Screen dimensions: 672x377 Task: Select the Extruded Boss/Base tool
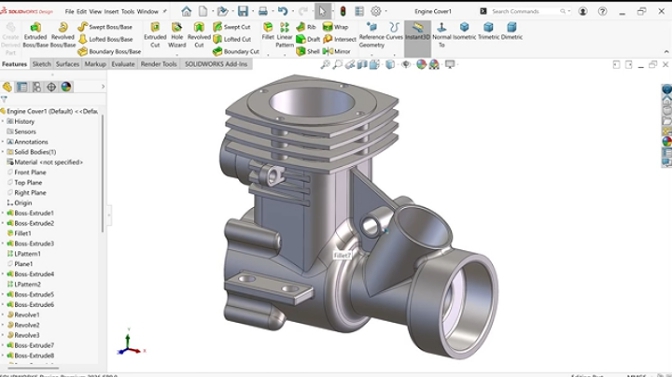(x=36, y=35)
